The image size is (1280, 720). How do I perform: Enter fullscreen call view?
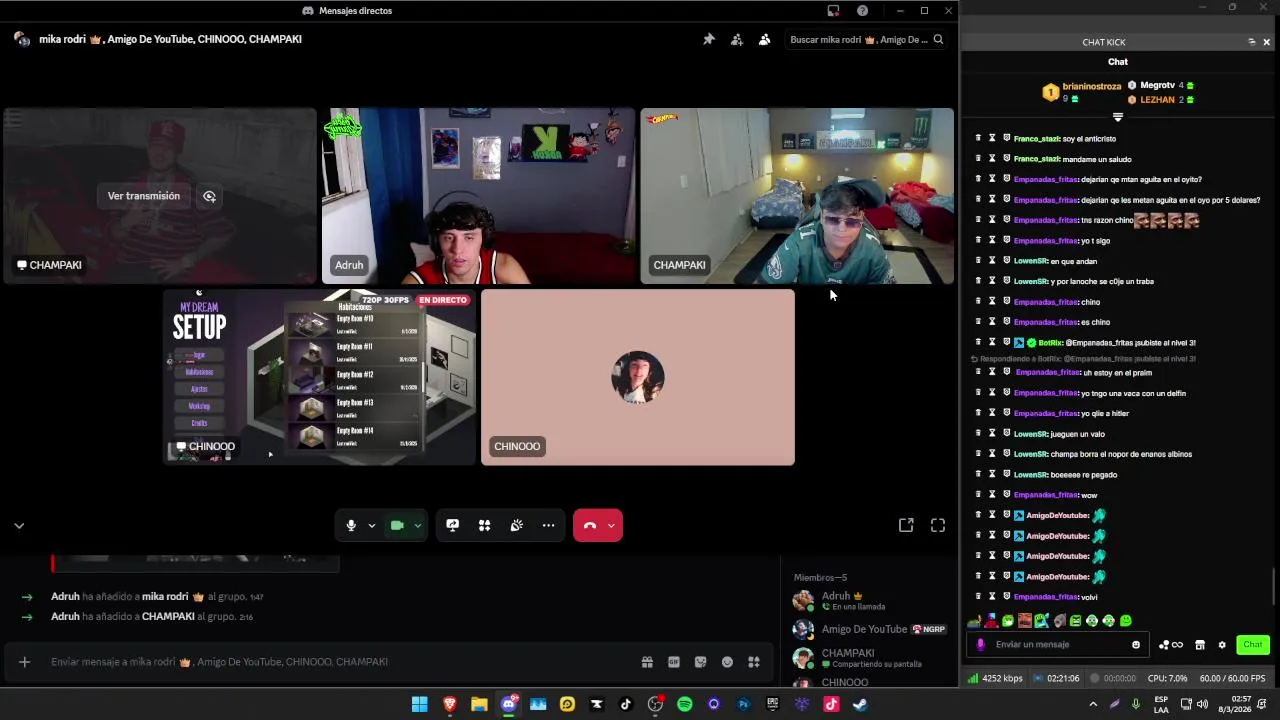938,525
